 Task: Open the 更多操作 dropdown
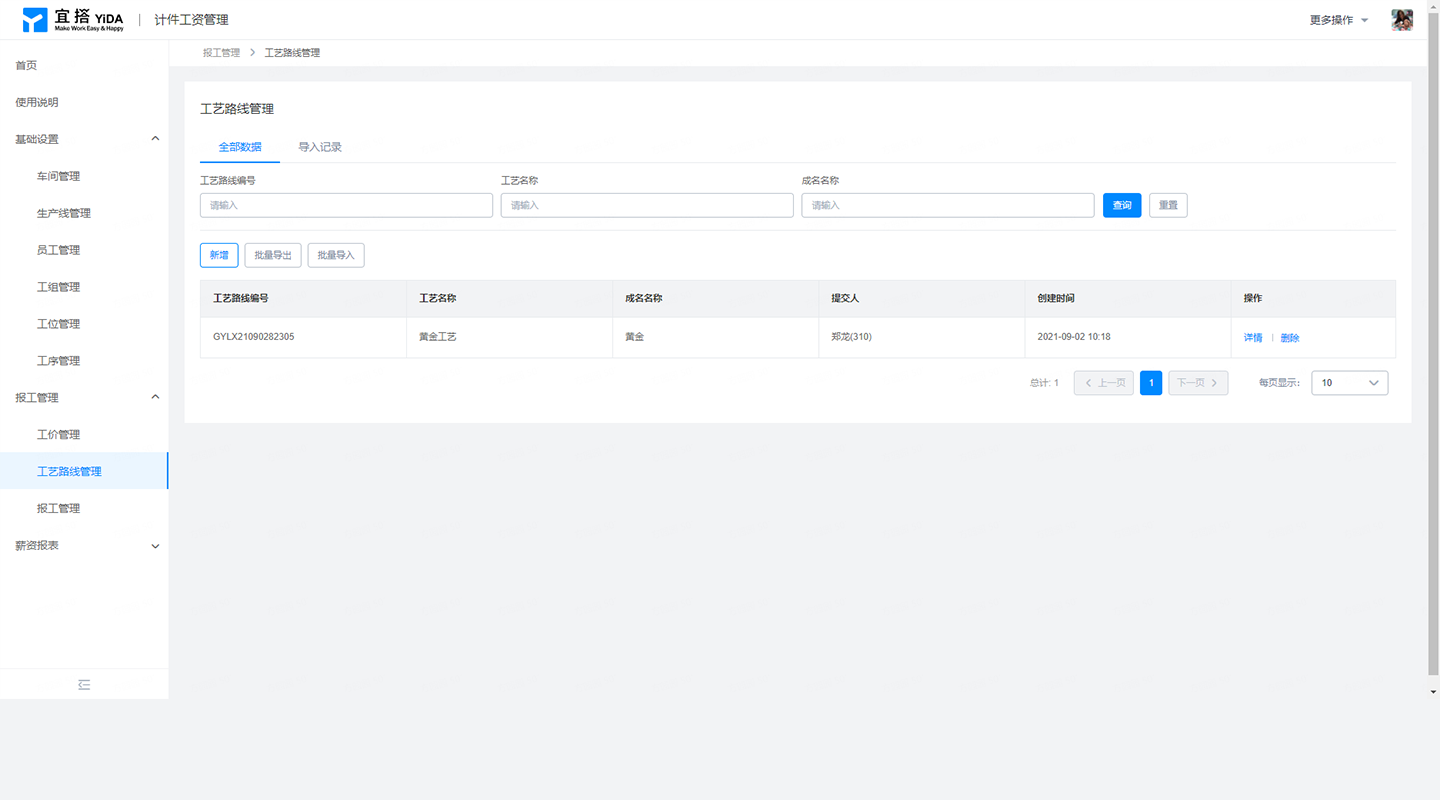(1339, 20)
